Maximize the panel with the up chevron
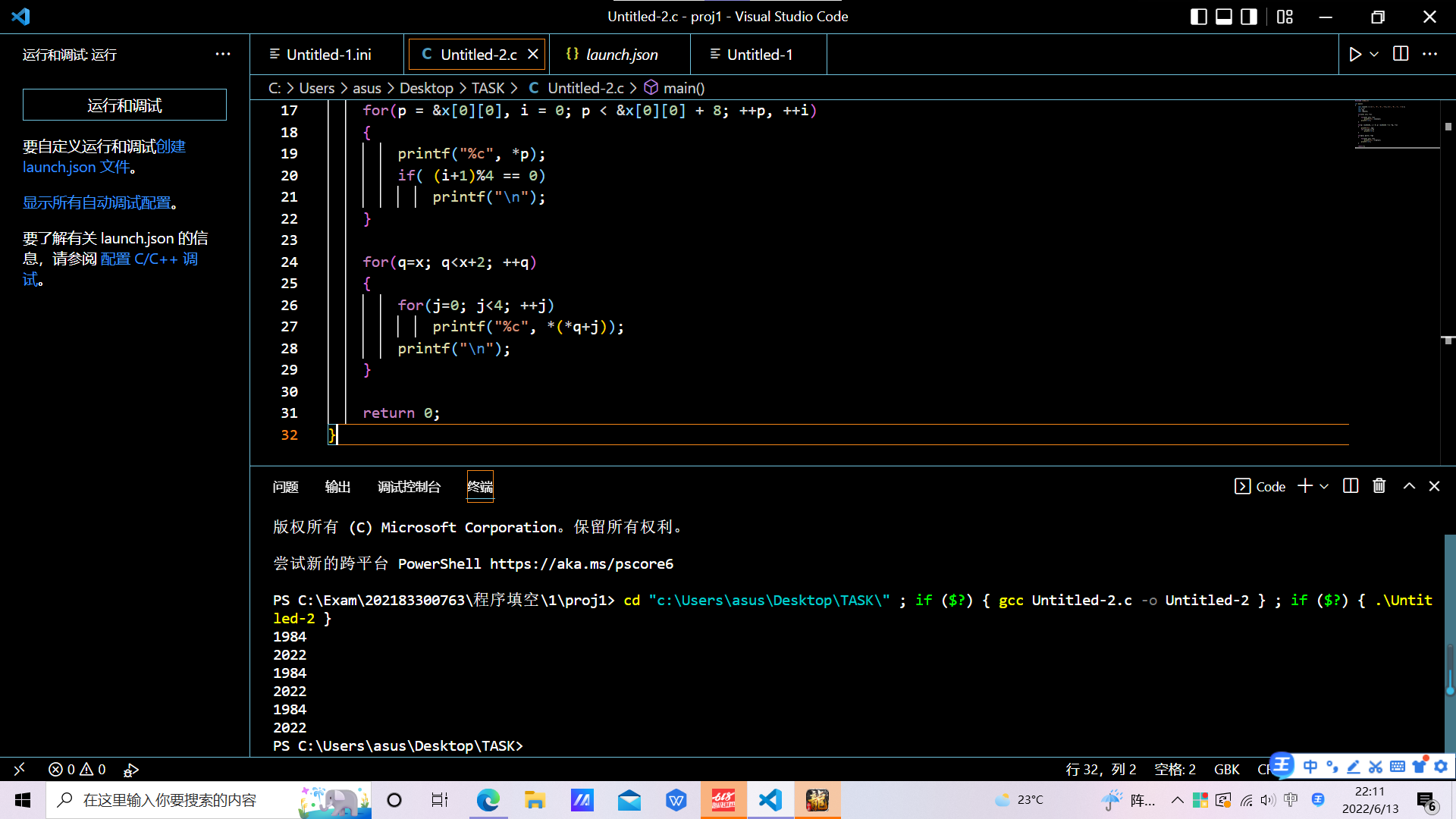 point(1409,486)
